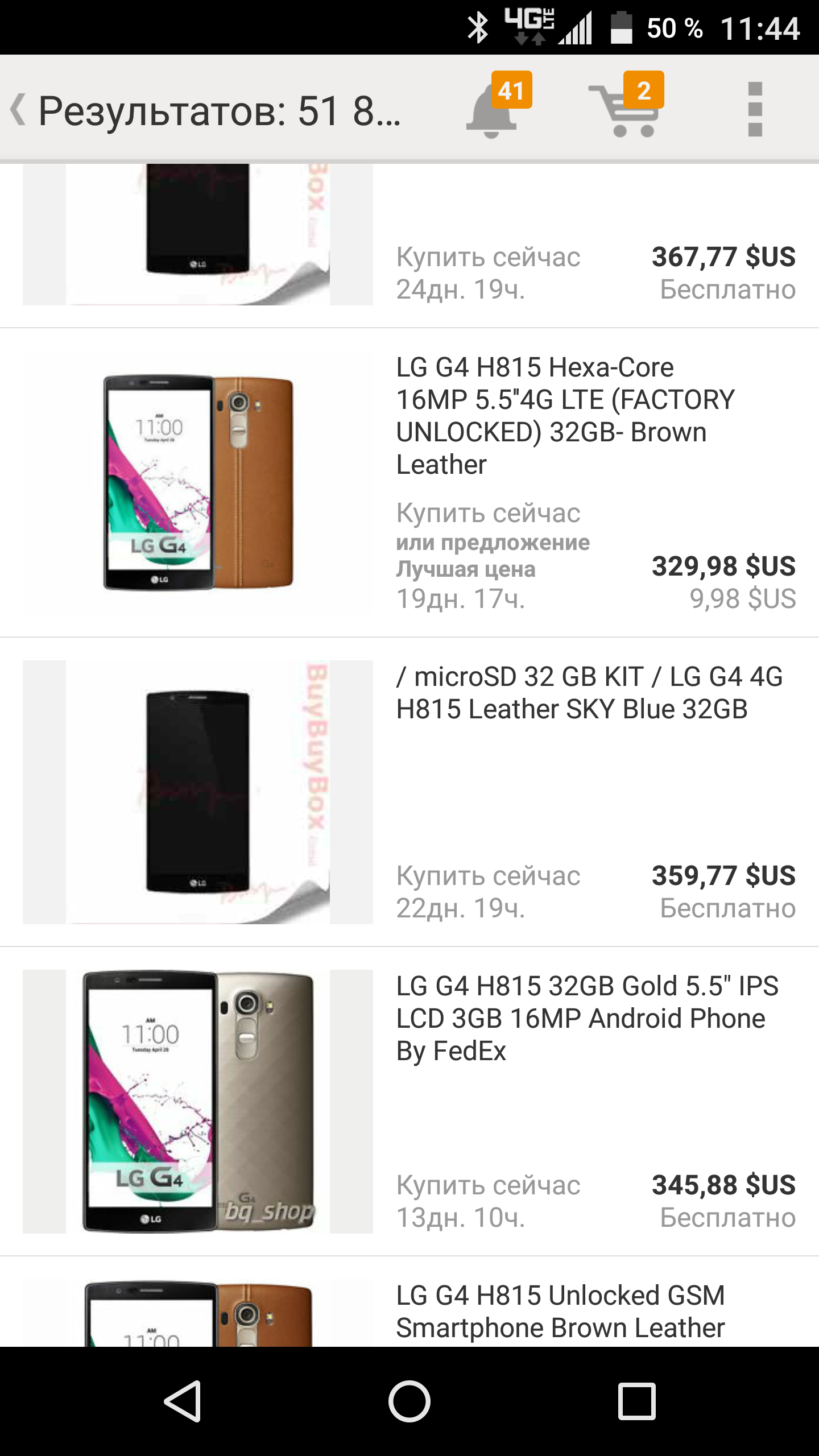Tap the 345,88 $US price
This screenshot has width=819, height=1456.
pos(723,1185)
